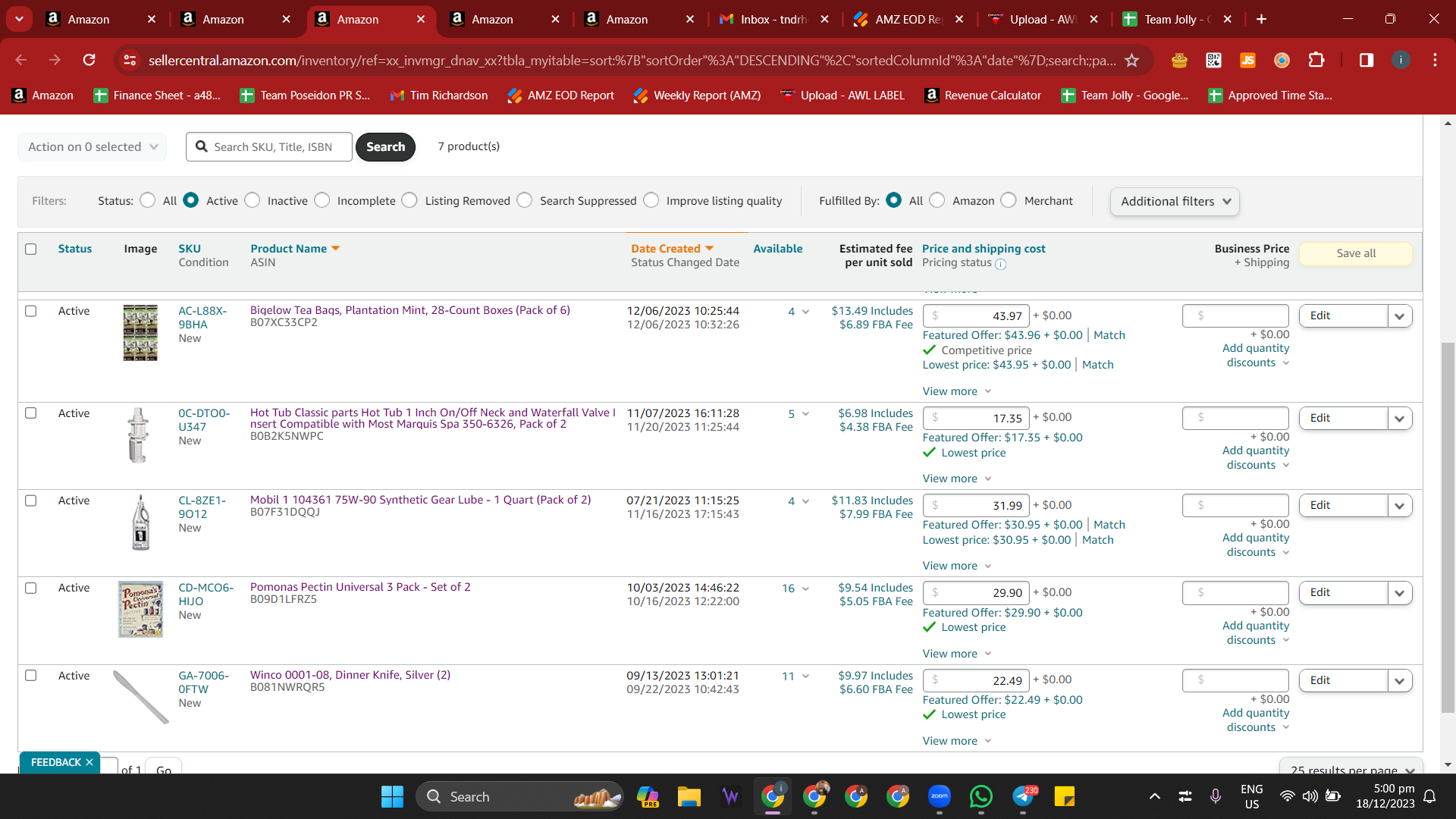
Task: Select the Search Suppressed filter
Action: click(525, 200)
